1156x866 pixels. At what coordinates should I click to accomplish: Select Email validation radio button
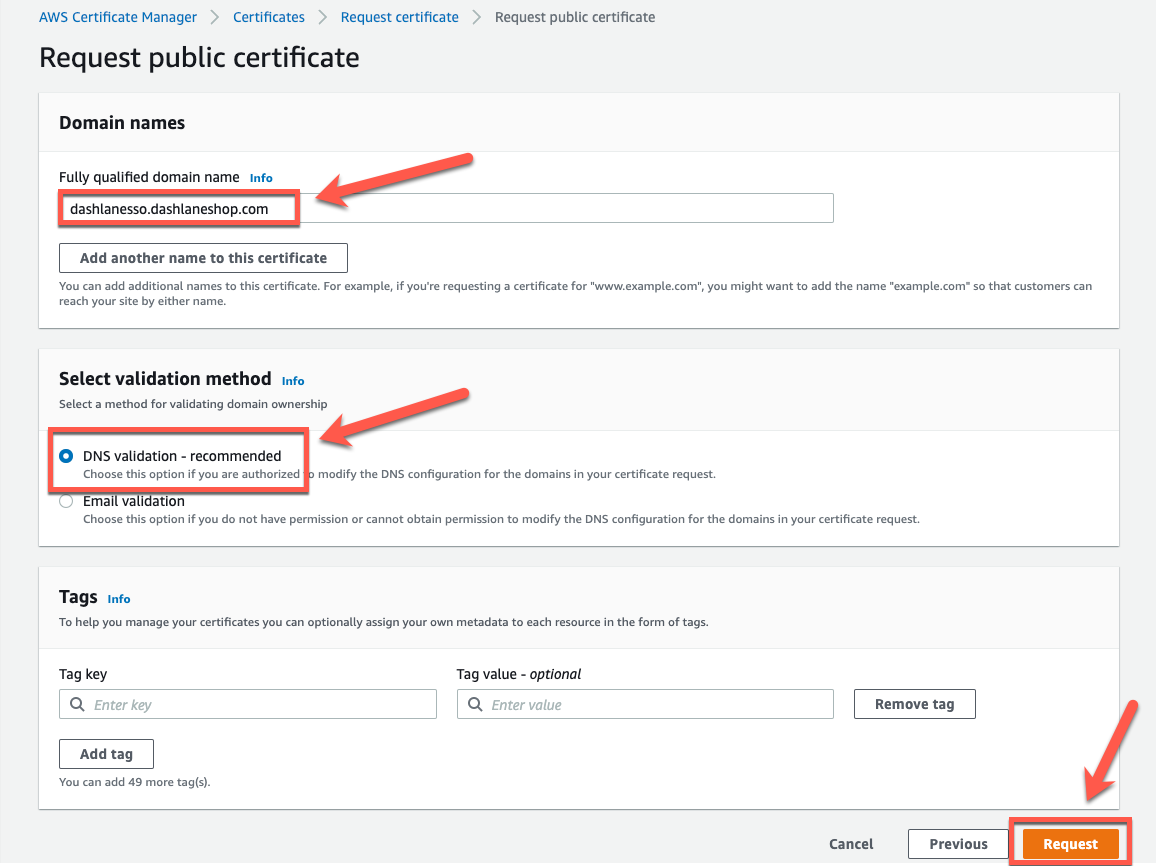[x=66, y=501]
